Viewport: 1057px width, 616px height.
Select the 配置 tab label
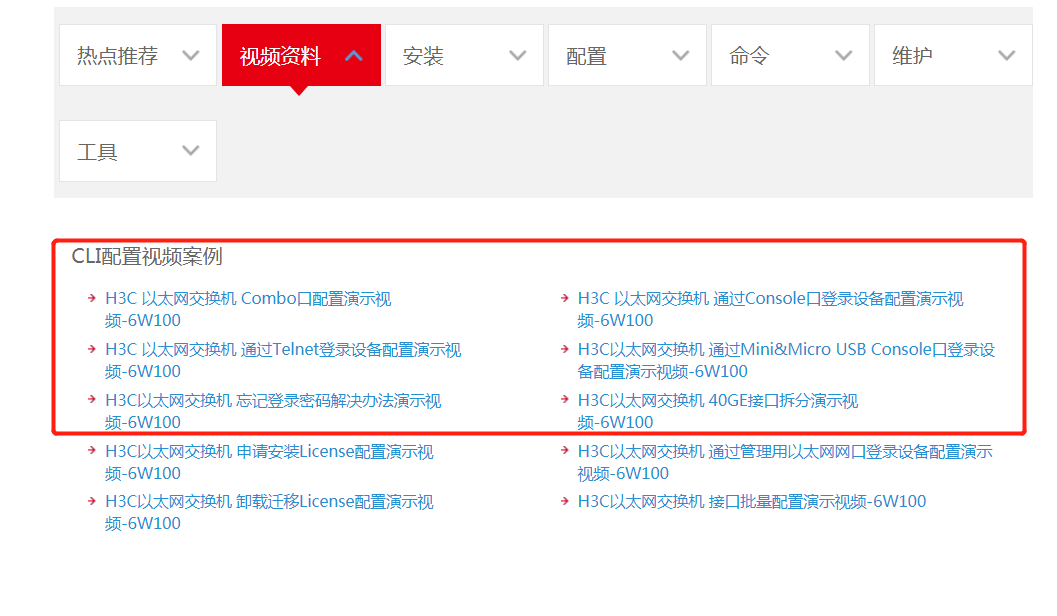tap(586, 56)
